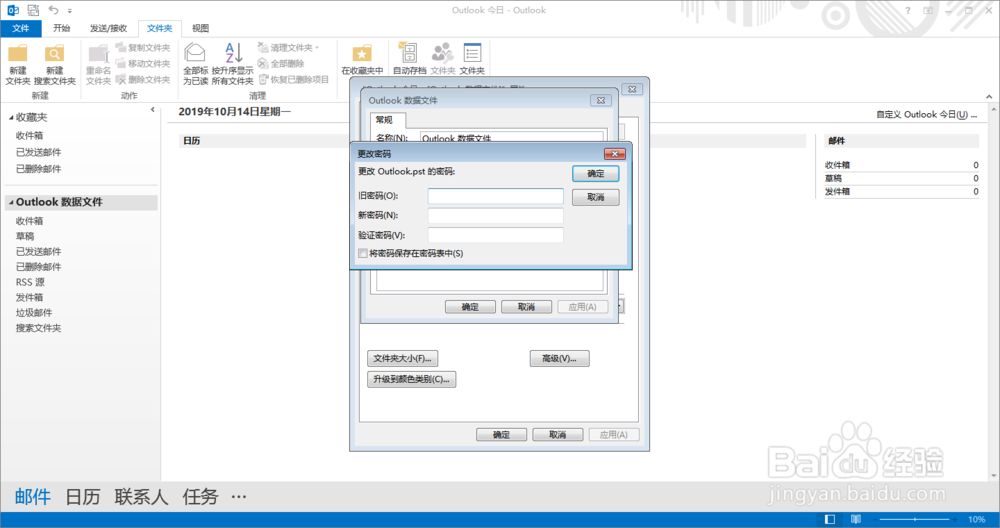Screen dimensions: 1000x528
Task: Select 已删除邮件 under Favorites
Action: (38, 168)
